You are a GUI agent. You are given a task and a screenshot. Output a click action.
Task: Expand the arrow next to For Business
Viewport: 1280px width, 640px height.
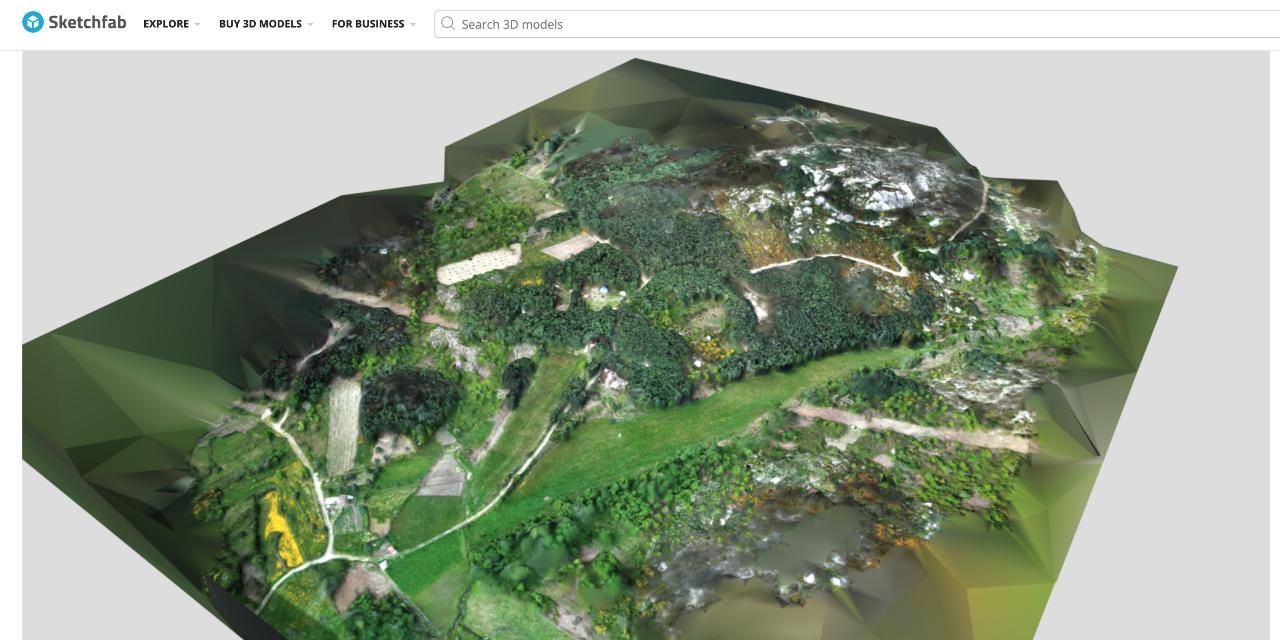pyautogui.click(x=413, y=25)
